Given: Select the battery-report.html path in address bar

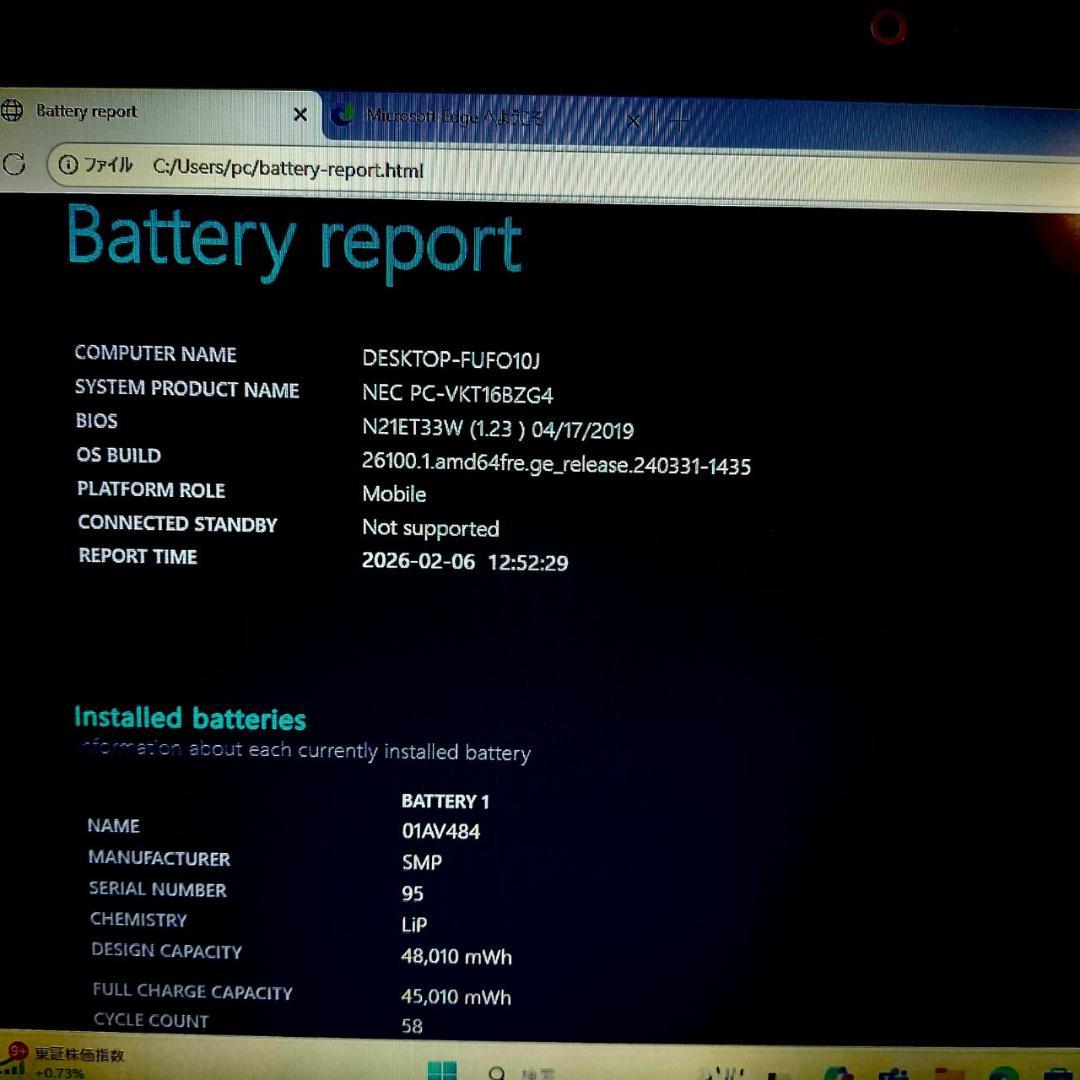Looking at the screenshot, I should pos(290,170).
